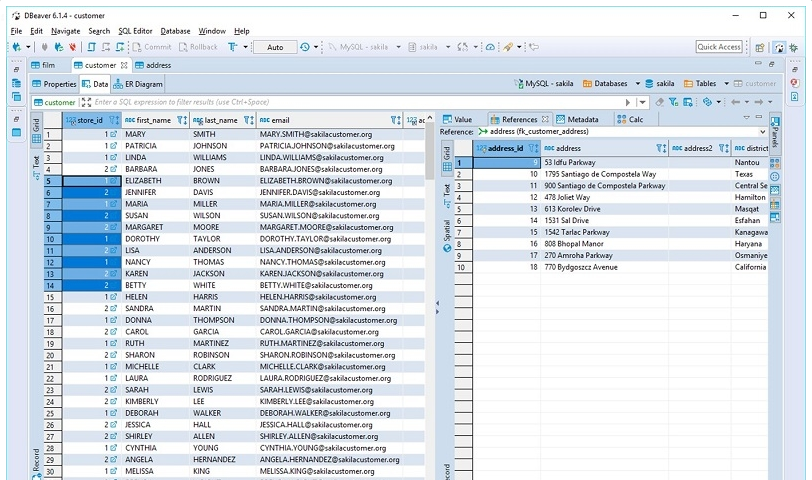Switch to the Debug perspective bug icon
The width and height of the screenshot is (812, 480).
pyautogui.click(x=793, y=48)
